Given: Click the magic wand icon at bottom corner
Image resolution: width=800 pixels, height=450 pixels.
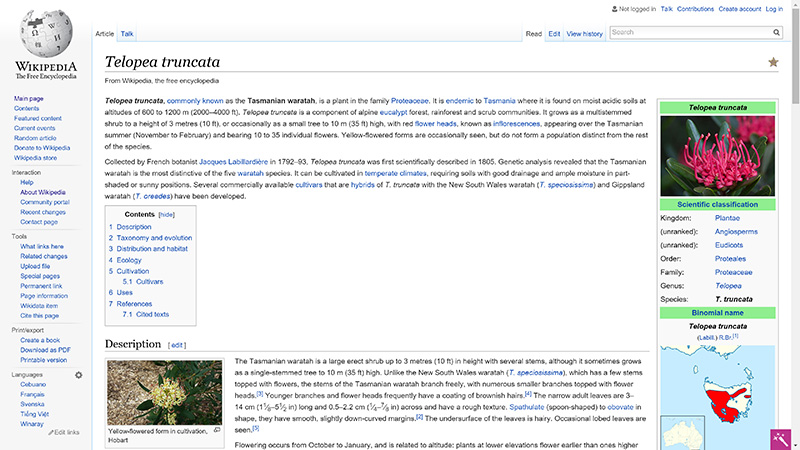Looking at the screenshot, I should [780, 439].
